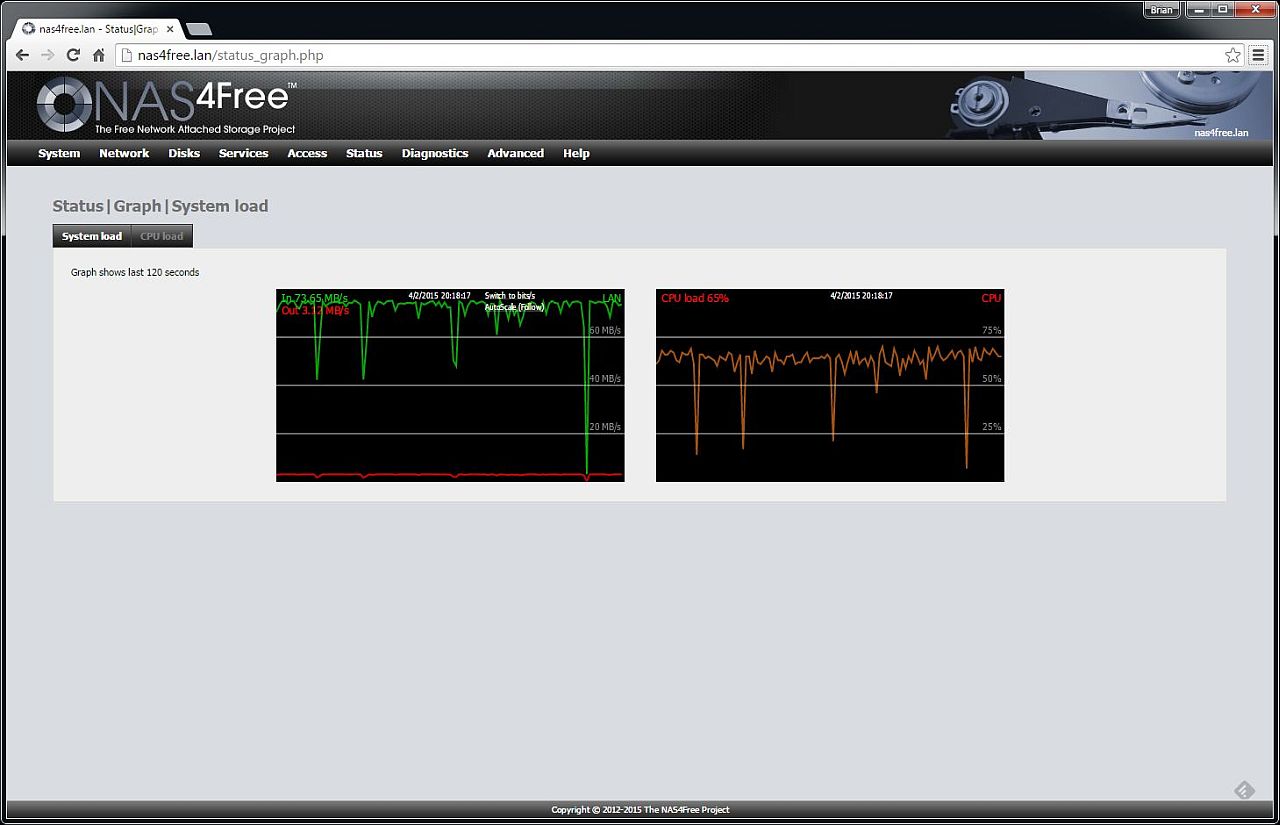This screenshot has height=825, width=1280.
Task: Click the page heading Status|Graph|System load
Action: pos(160,206)
